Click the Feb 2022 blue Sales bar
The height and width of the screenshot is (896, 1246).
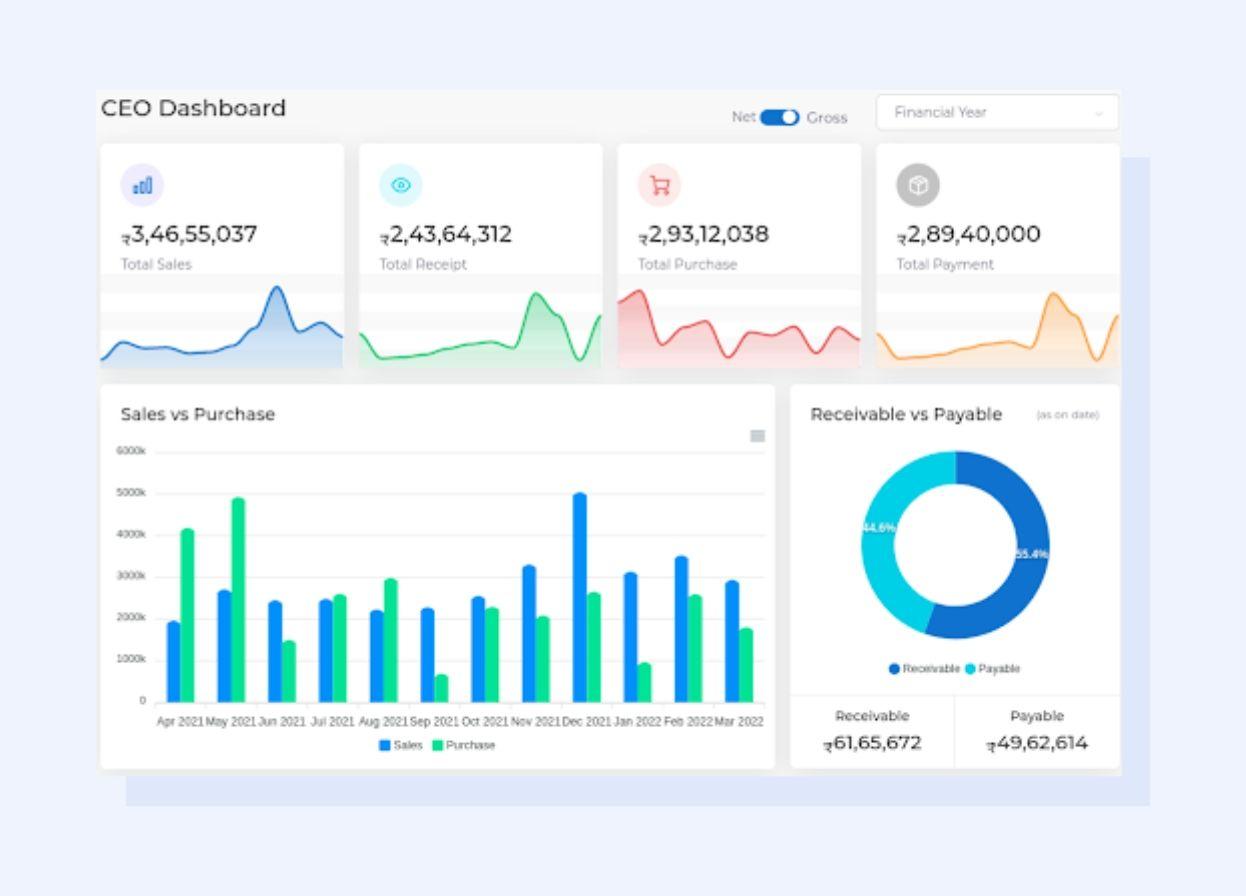pyautogui.click(x=681, y=629)
